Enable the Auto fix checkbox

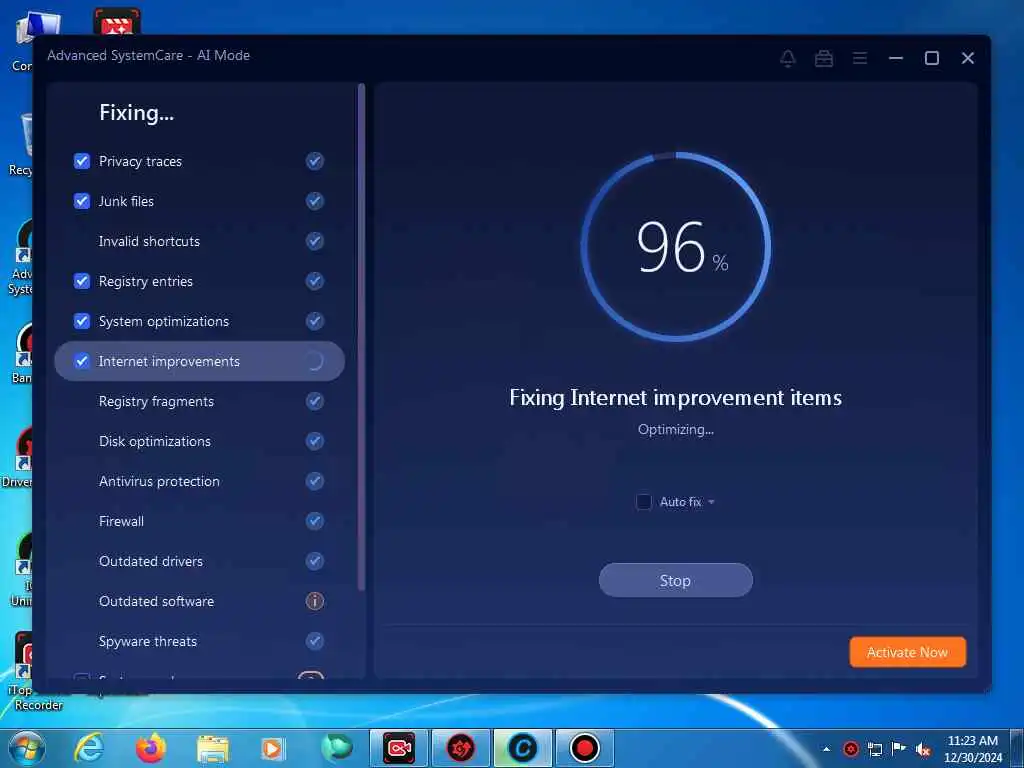pos(644,502)
